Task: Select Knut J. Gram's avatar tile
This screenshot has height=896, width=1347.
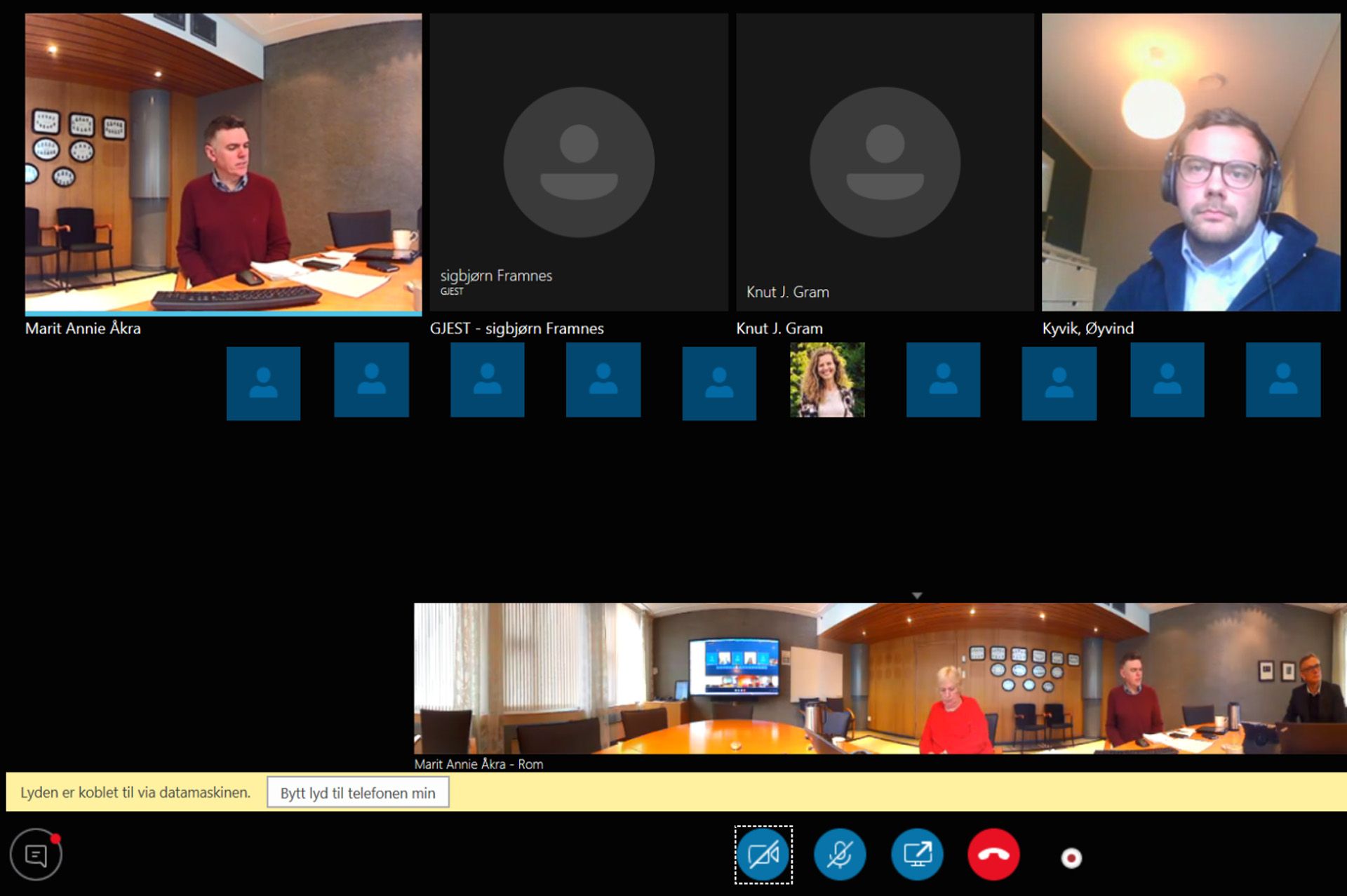Action: click(x=885, y=163)
